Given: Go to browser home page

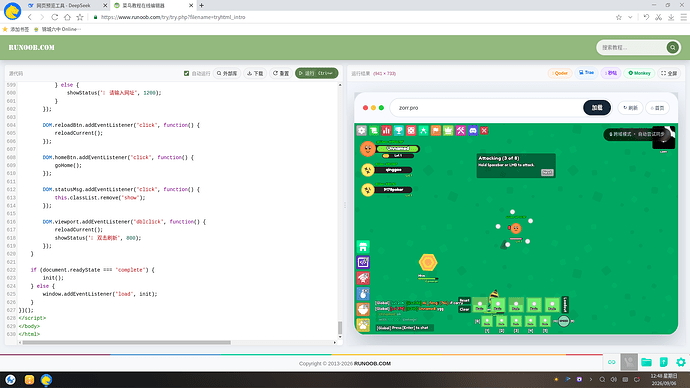Looking at the screenshot, I should click(67, 17).
